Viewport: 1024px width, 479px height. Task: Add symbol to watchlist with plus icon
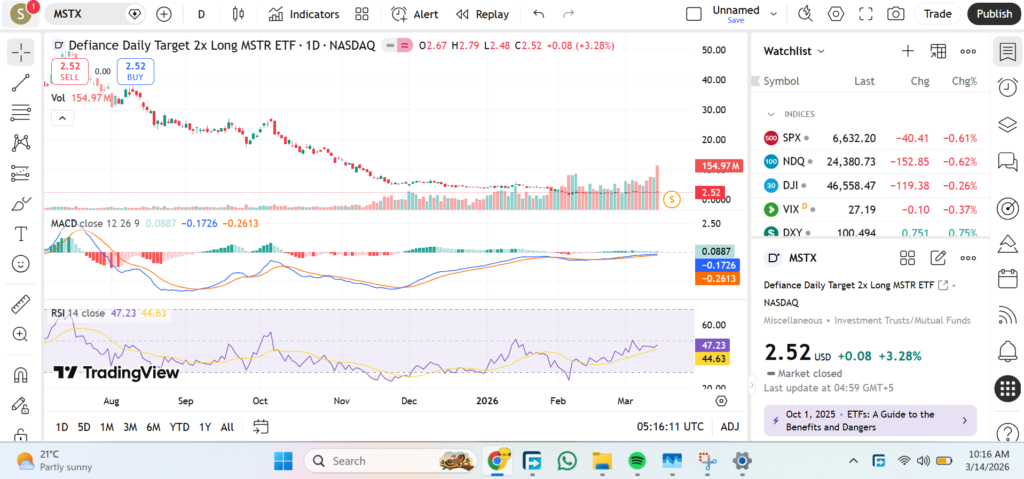point(907,51)
